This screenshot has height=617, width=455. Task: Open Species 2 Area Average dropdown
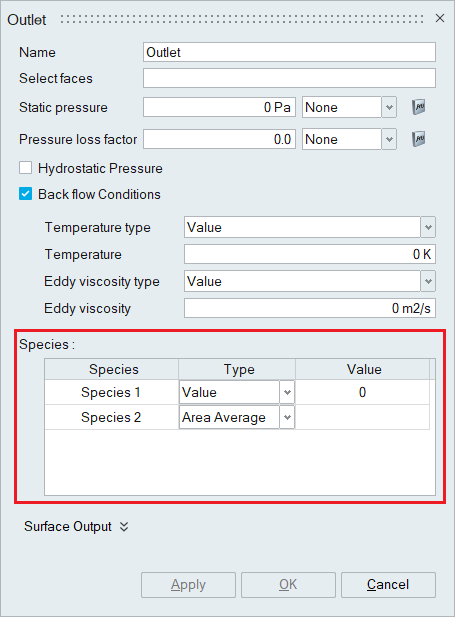pyautogui.click(x=237, y=417)
